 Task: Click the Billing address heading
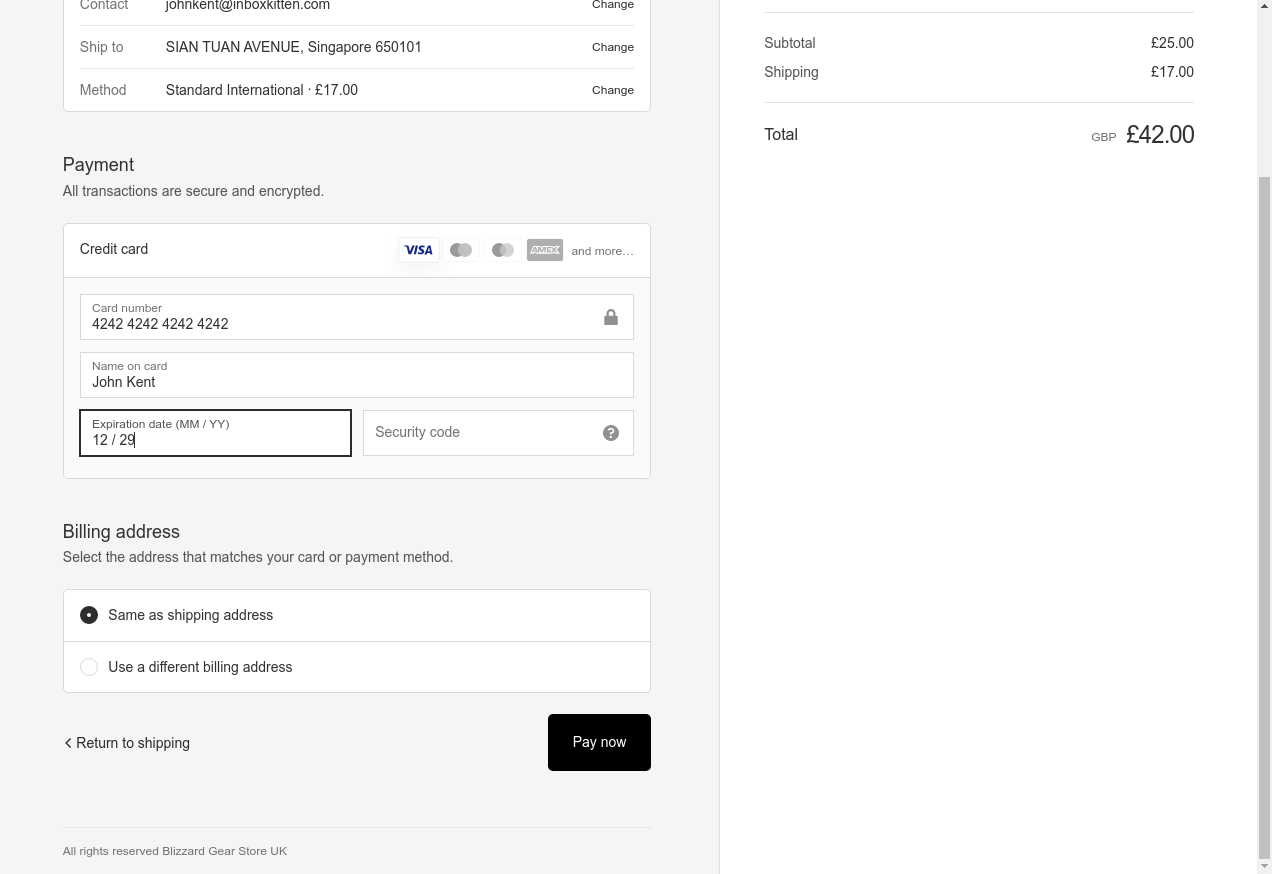tap(121, 532)
